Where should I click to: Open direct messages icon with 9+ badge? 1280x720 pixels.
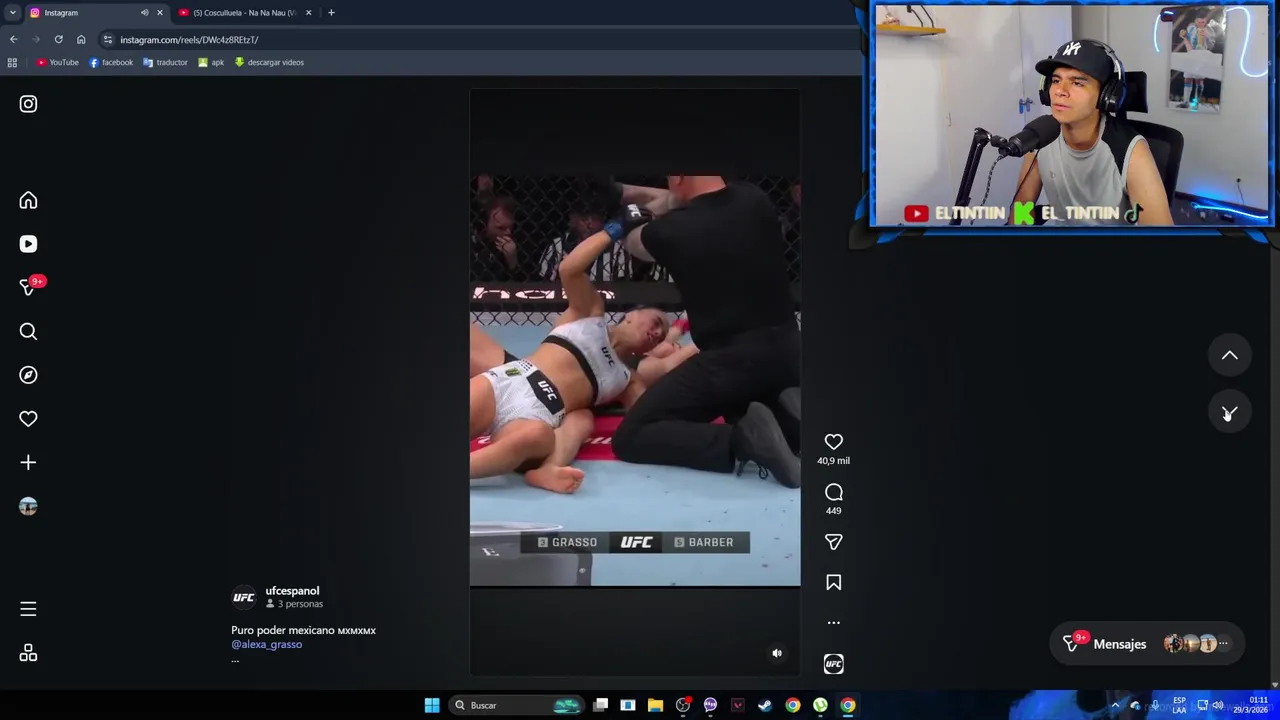(x=30, y=287)
